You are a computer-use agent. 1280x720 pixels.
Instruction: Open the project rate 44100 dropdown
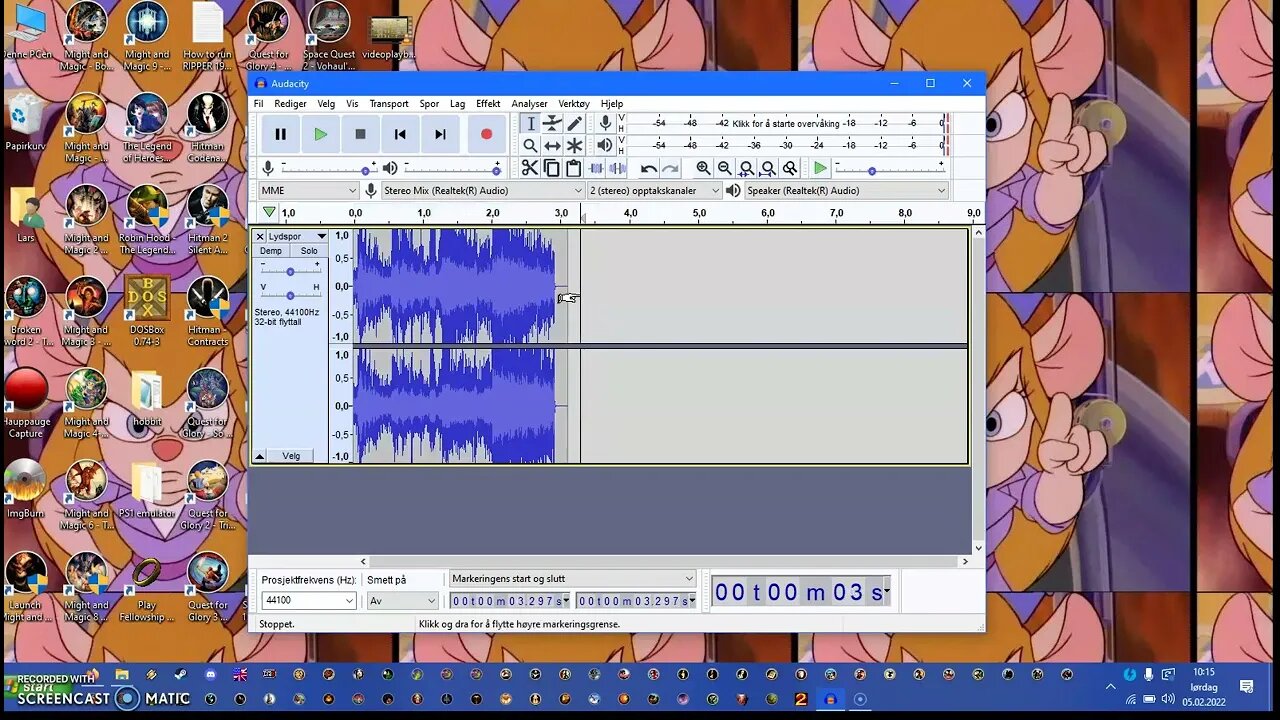(308, 600)
